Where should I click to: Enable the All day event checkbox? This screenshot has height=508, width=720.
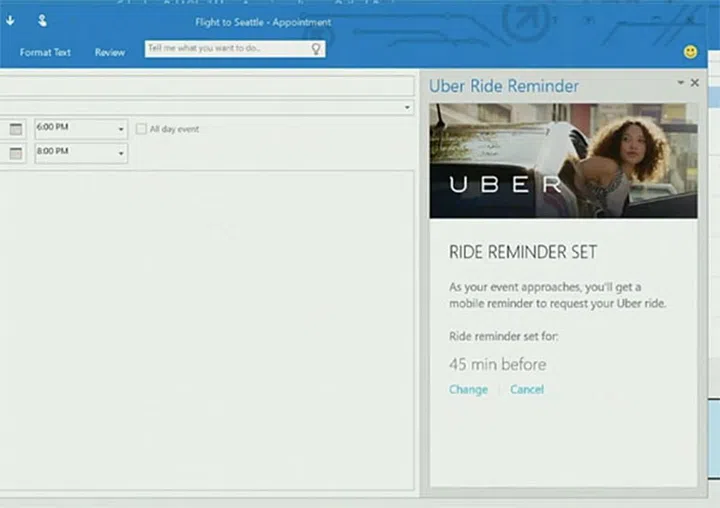(x=142, y=129)
